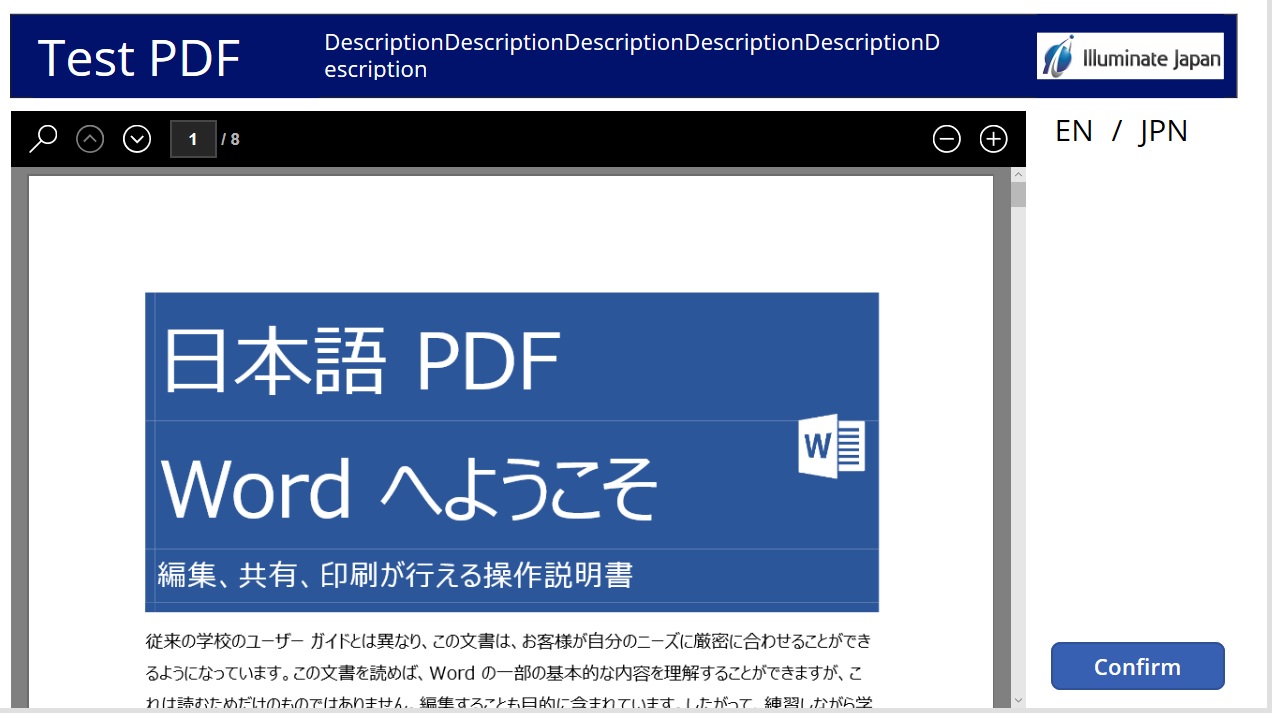Viewport: 1272px width, 713px height.
Task: Switch language to JPN
Action: [1163, 131]
